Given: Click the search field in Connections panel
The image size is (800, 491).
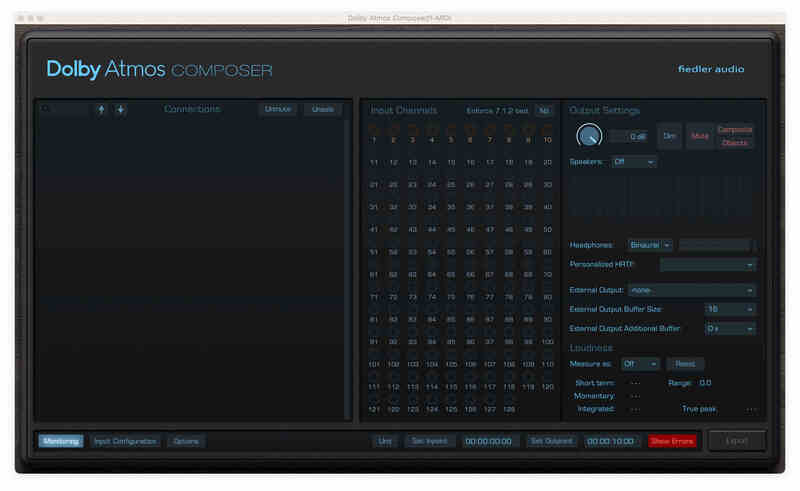Looking at the screenshot, I should (64, 109).
